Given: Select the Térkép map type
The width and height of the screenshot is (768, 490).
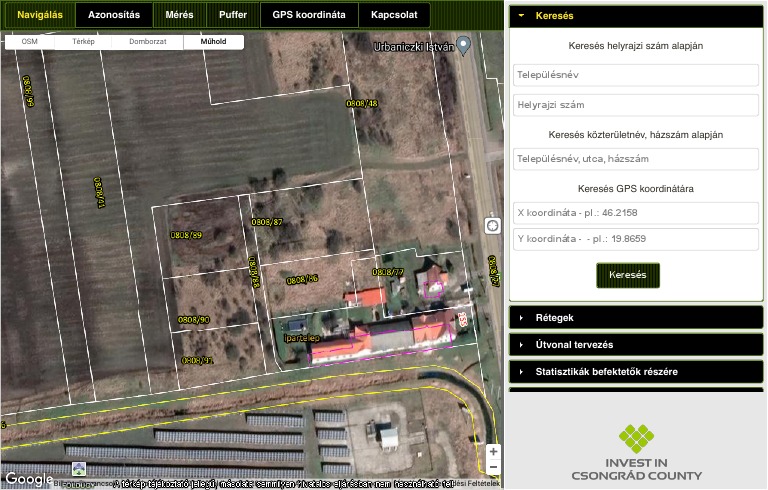Looking at the screenshot, I should coord(84,43).
